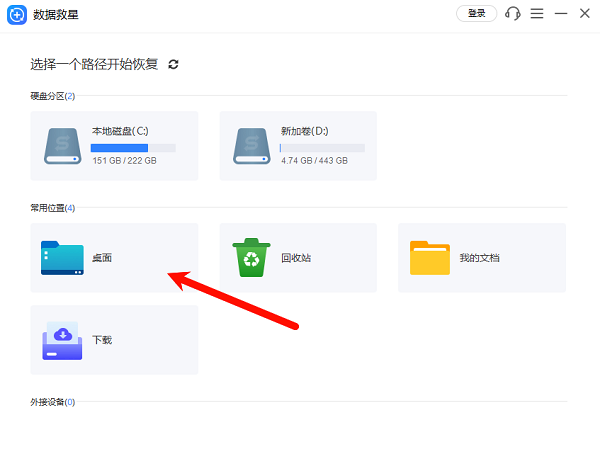Click the 新加卷(D:) label
Screen dimensions: 600x454
[x=305, y=131]
